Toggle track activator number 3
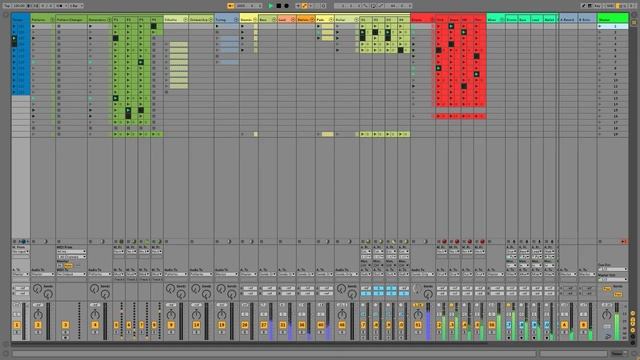The image size is (640, 360). tap(65, 325)
